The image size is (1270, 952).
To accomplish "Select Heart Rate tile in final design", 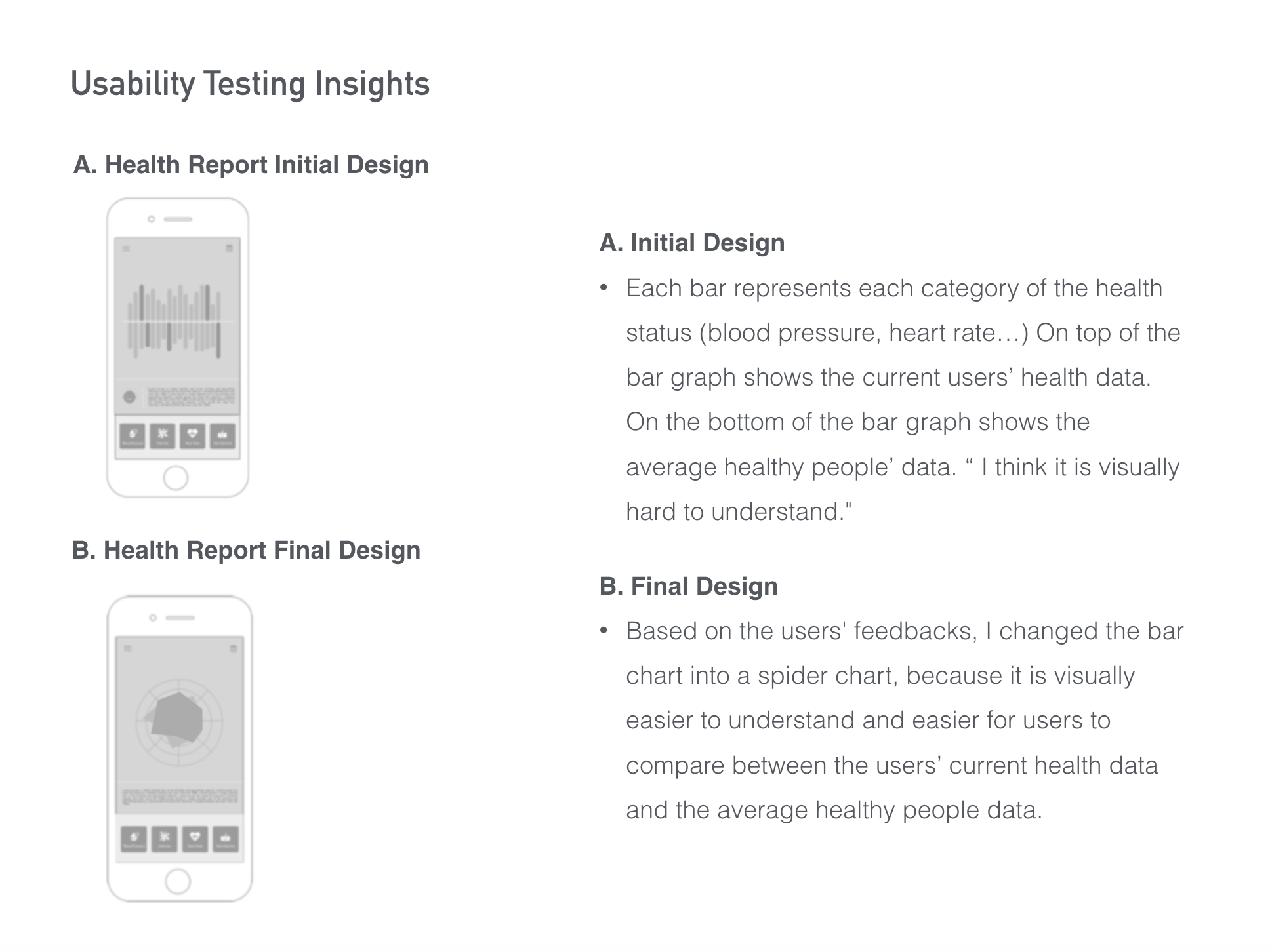I will pyautogui.click(x=195, y=839).
